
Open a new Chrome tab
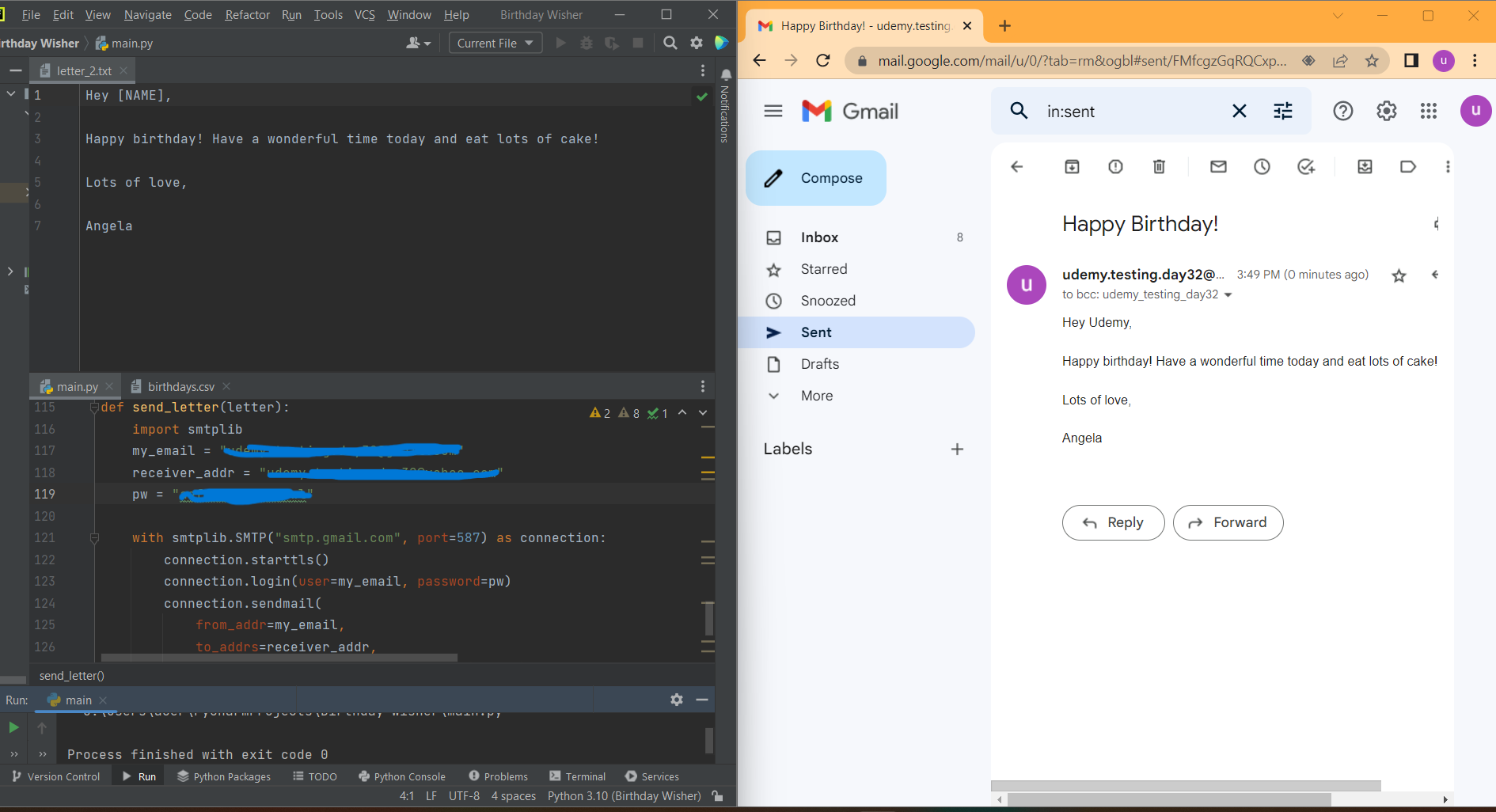point(1004,25)
